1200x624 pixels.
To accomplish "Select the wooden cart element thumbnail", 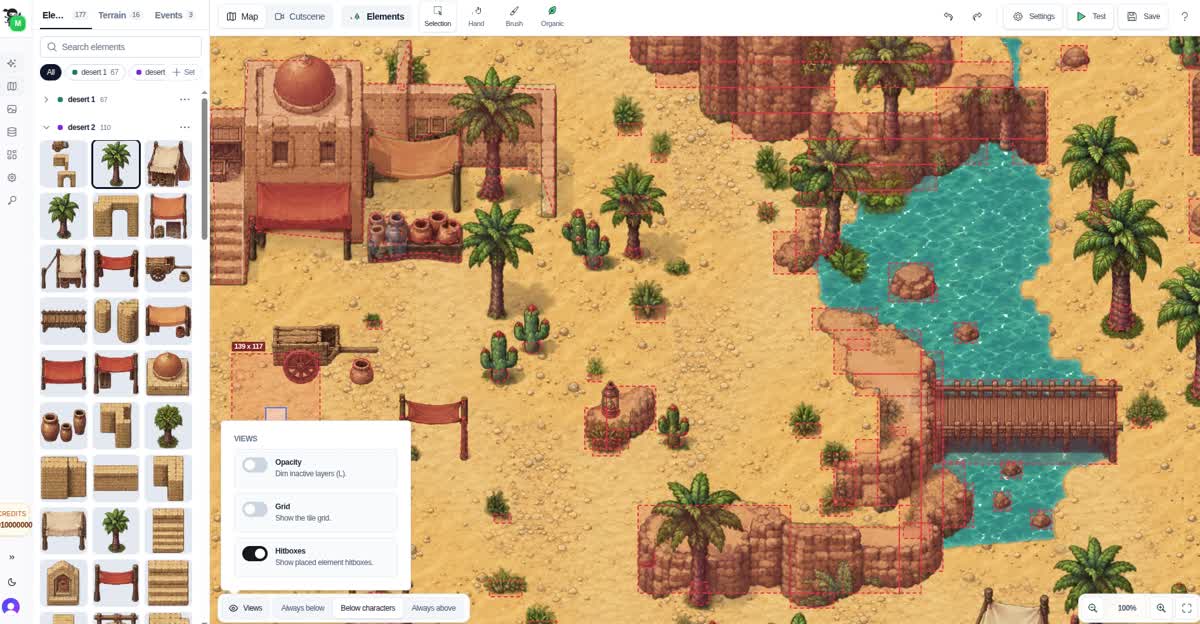I will (x=168, y=268).
